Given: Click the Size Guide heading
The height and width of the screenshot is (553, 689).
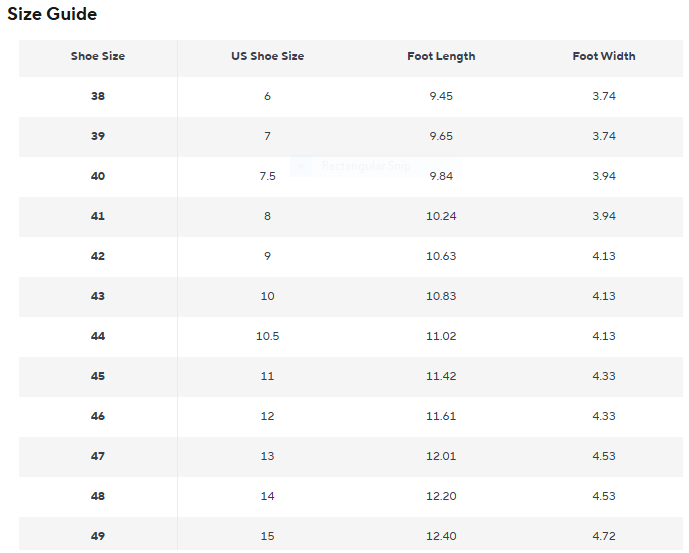Looking at the screenshot, I should 52,14.
